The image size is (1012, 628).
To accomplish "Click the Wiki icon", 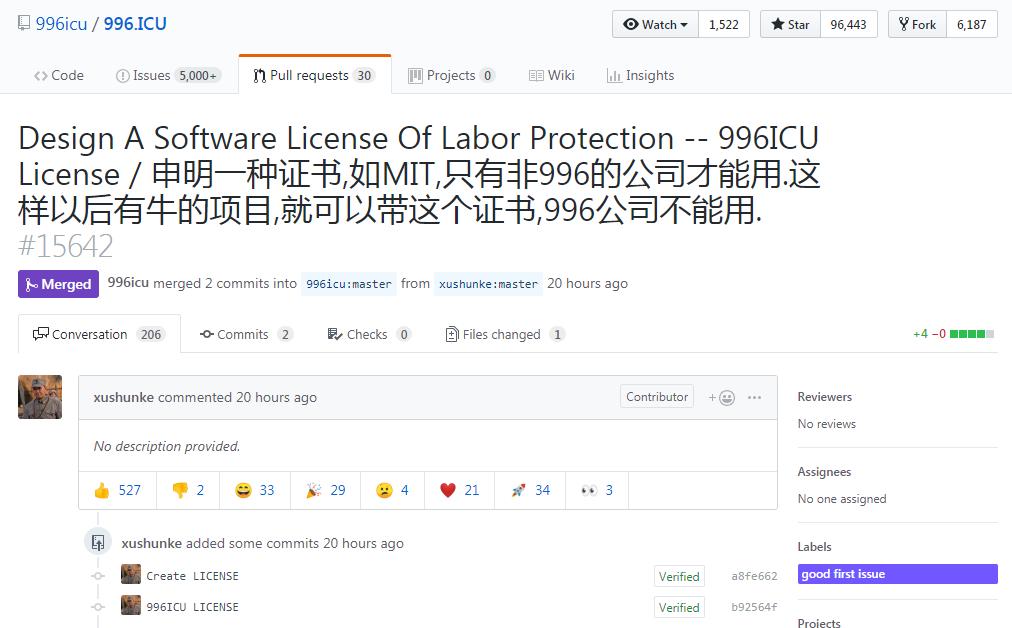I will [537, 75].
